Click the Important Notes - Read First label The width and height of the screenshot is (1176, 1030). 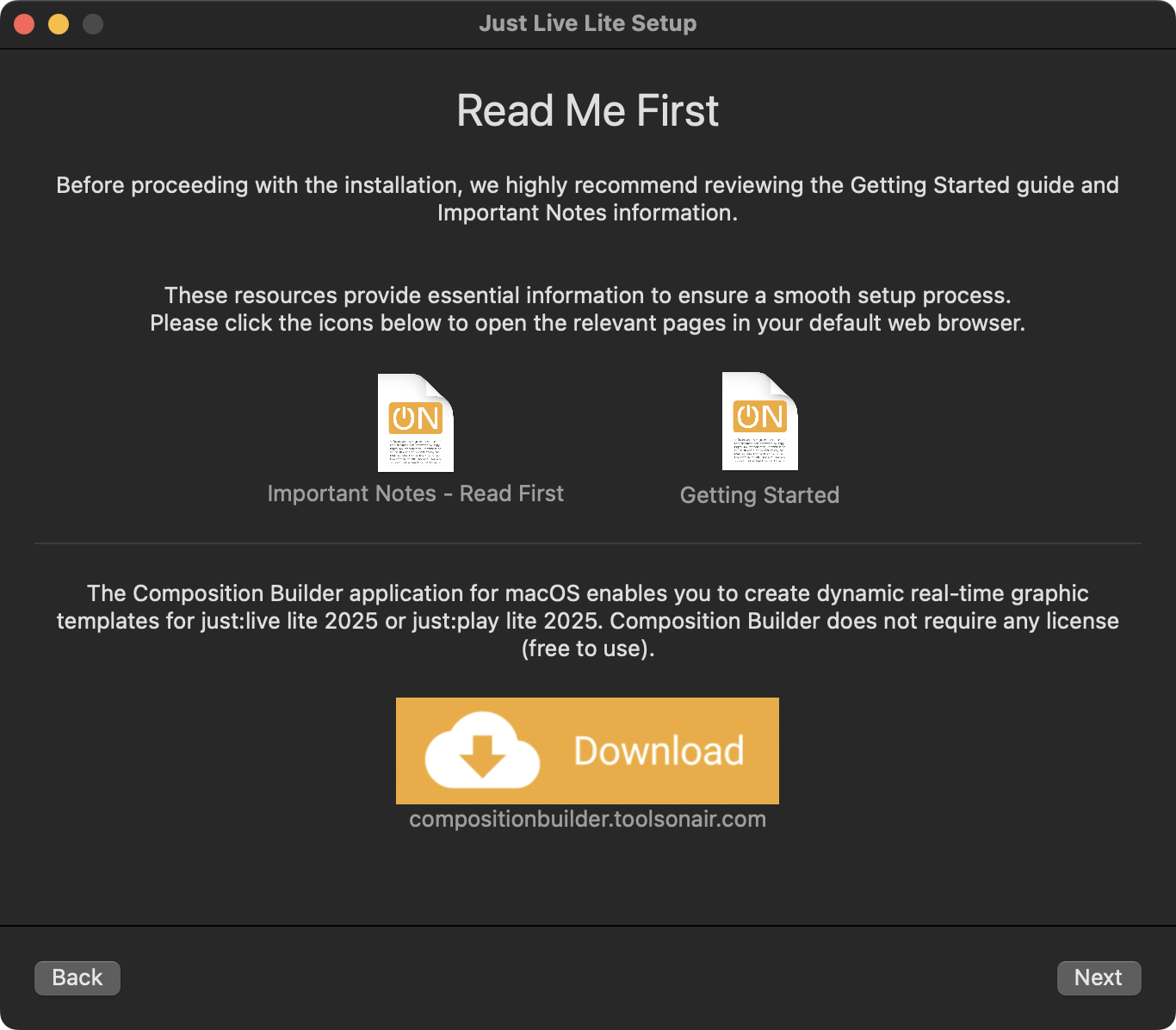(x=416, y=493)
